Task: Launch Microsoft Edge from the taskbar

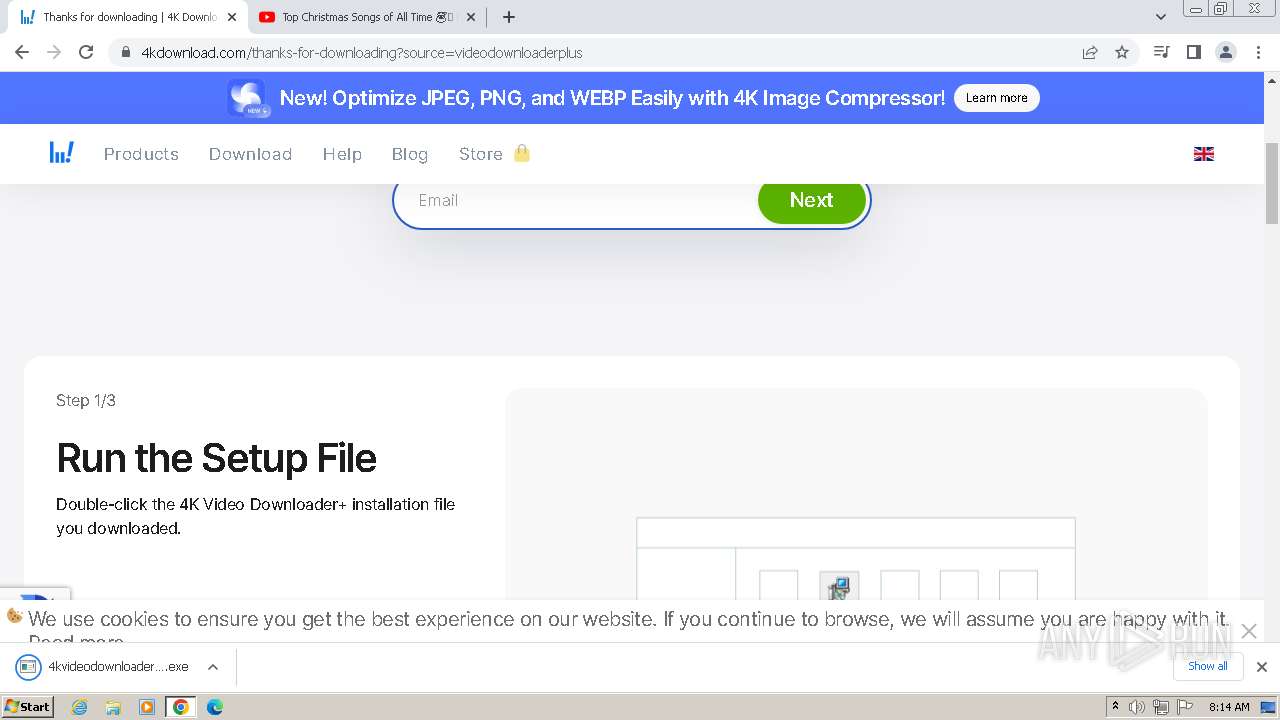Action: 215,707
